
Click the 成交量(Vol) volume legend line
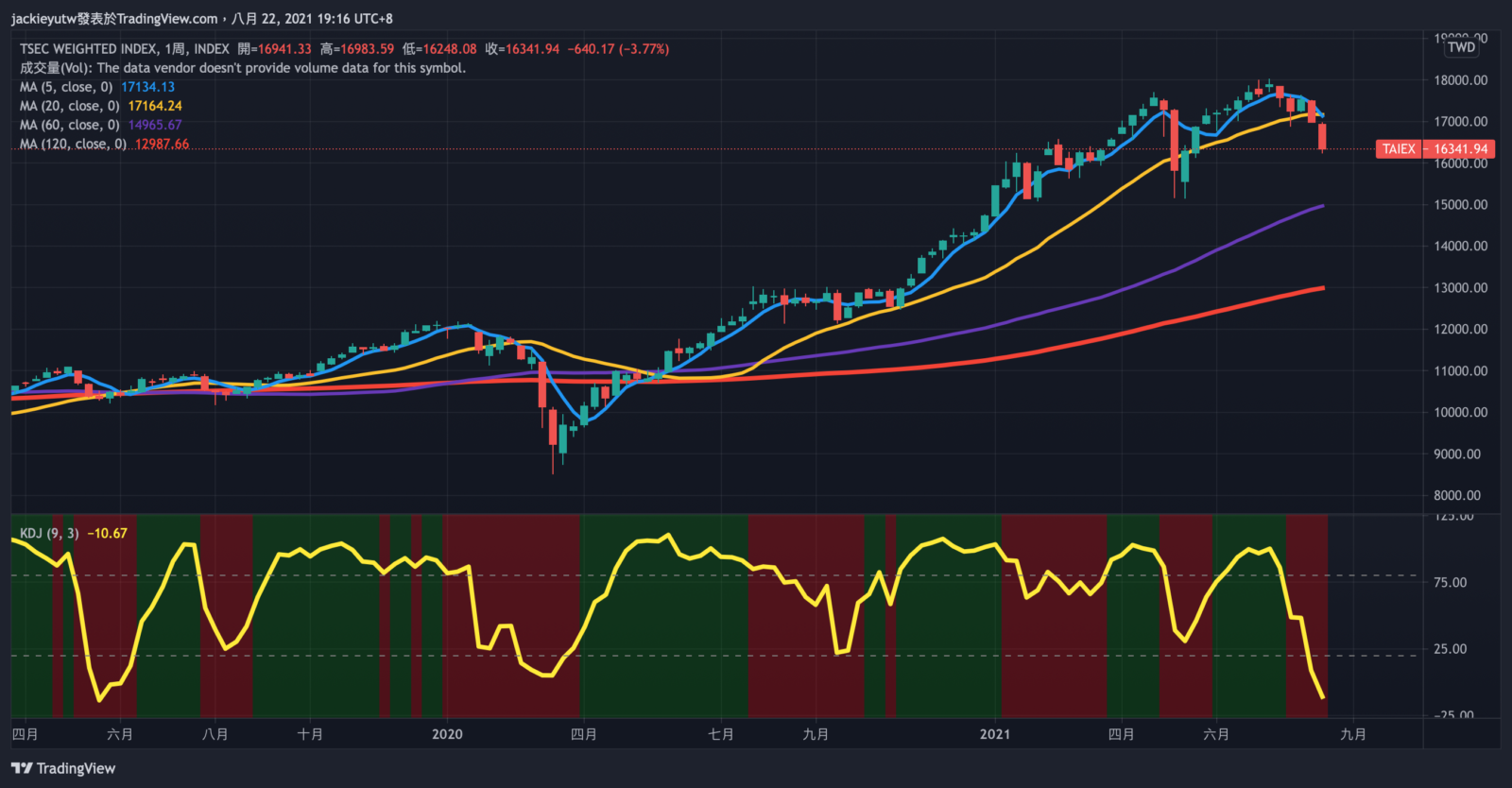point(242,68)
